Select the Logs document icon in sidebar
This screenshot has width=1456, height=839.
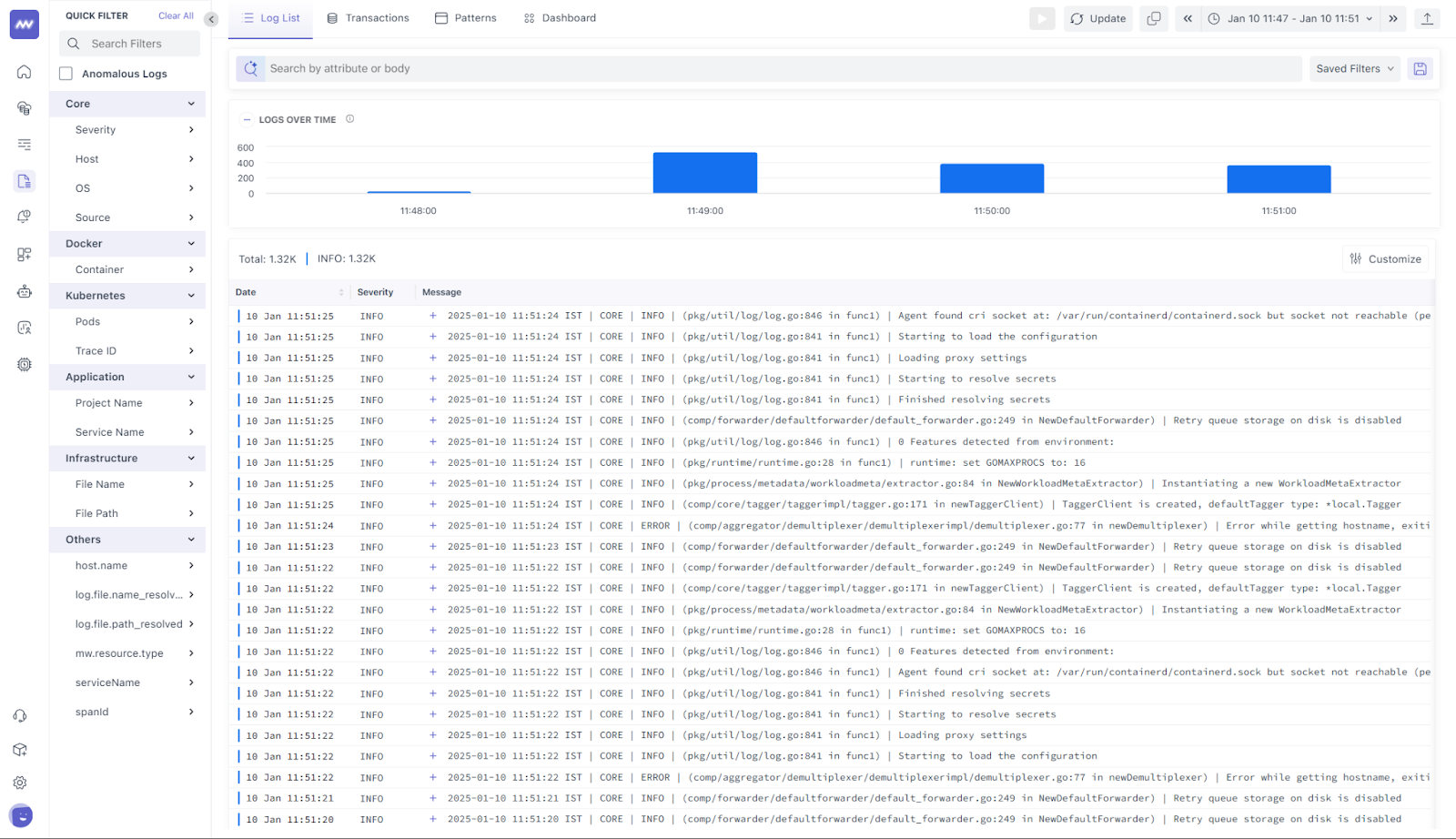[x=23, y=181]
